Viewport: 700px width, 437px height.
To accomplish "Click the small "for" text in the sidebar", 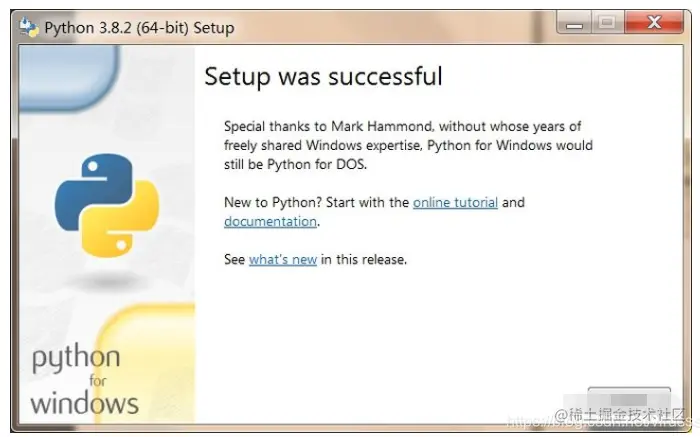I will (98, 380).
